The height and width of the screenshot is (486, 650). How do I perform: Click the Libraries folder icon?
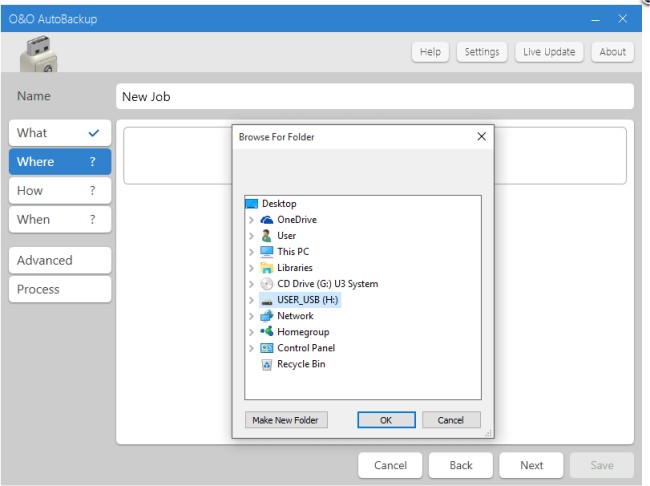coord(267,268)
